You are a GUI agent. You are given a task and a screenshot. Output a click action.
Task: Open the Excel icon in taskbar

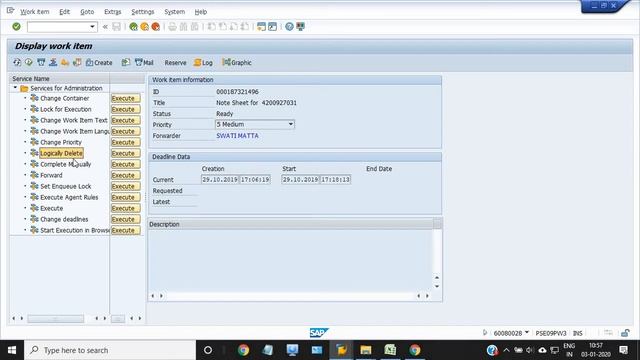pyautogui.click(x=390, y=350)
